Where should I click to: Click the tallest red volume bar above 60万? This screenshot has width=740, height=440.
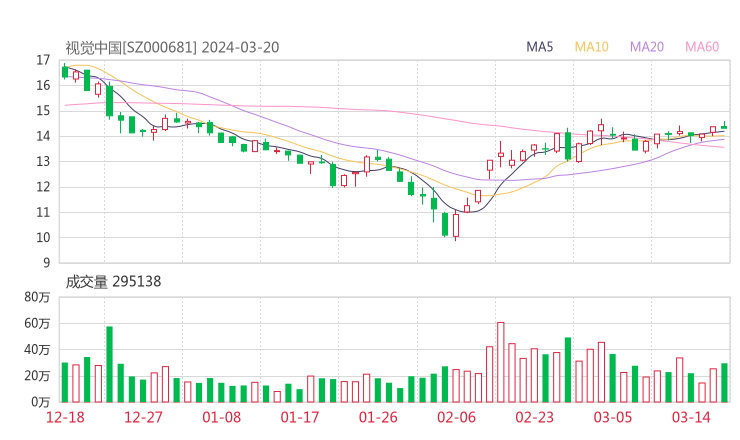(501, 363)
